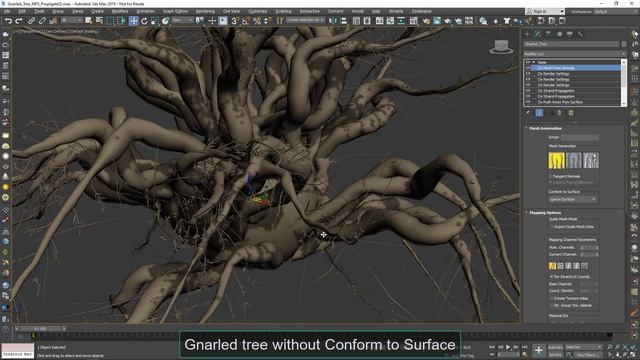The image size is (640, 360).
Task: Open the Edit menu
Action: (22, 11)
